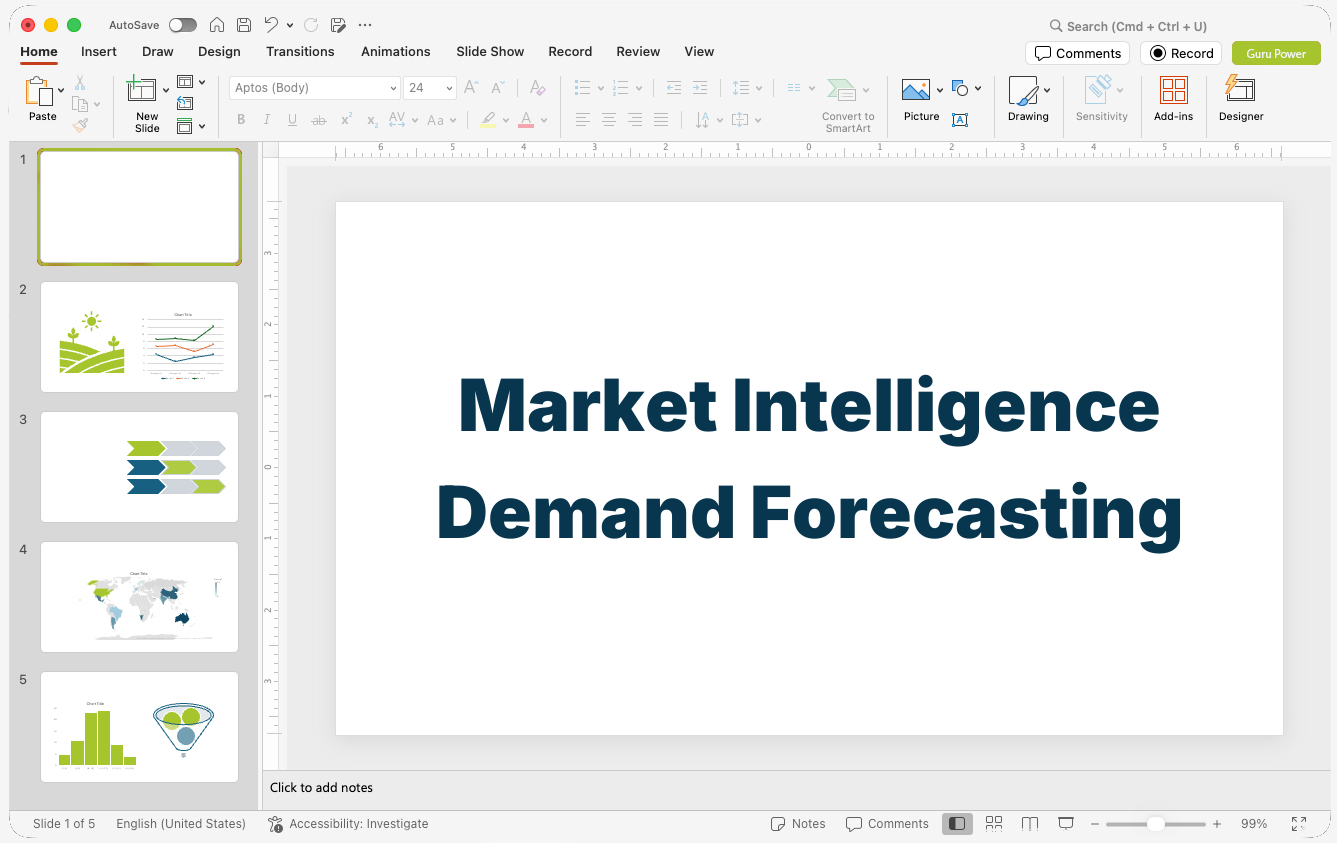Click the Guru Power button

click(1276, 53)
